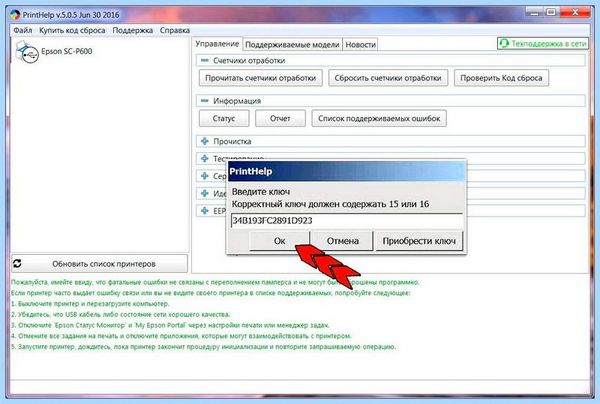Click Прочитать счетчики отработки button
Screen dimensions: 600x404
point(261,78)
